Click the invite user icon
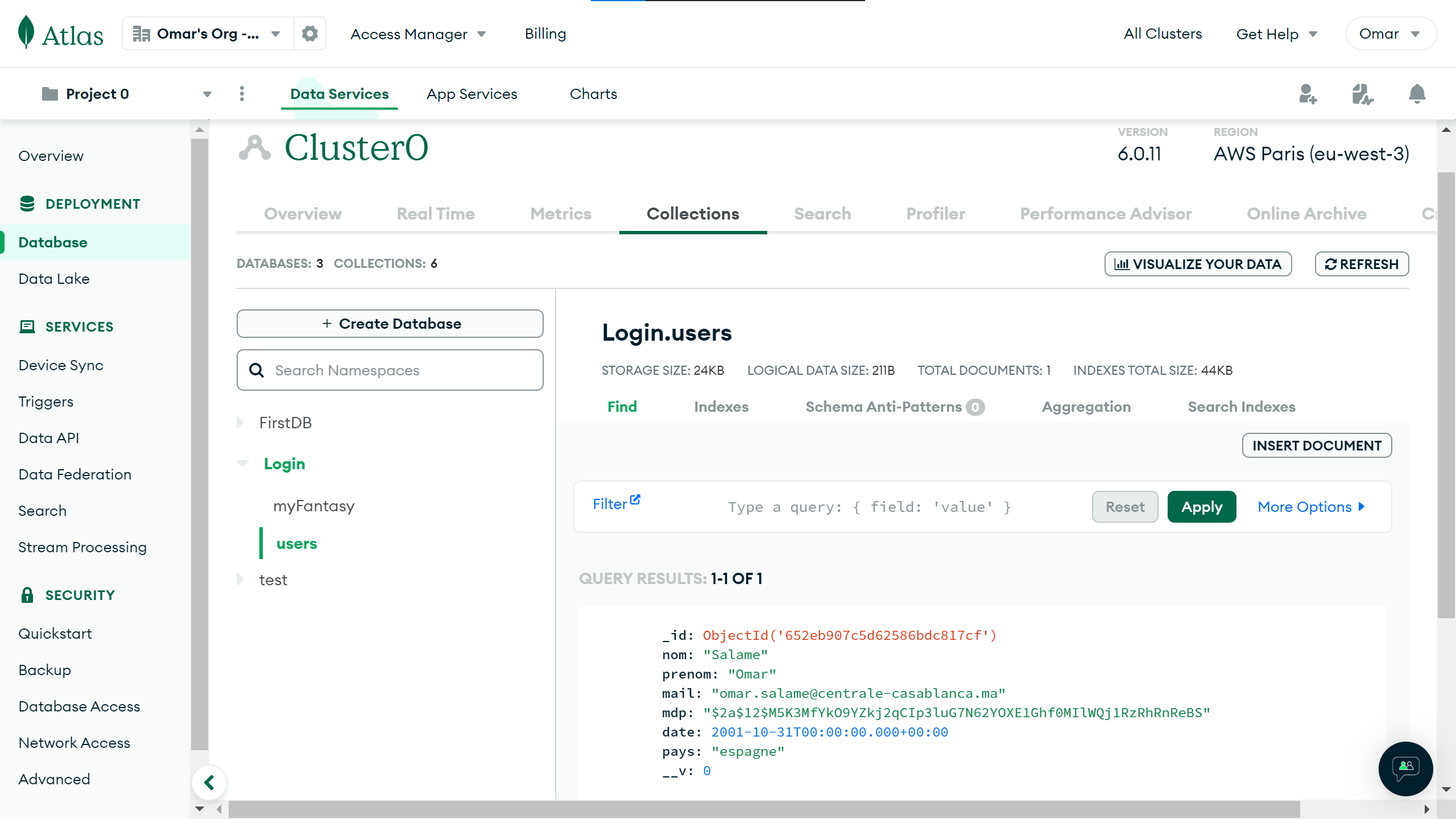Viewport: 1456px width, 819px height. pos(1308,94)
